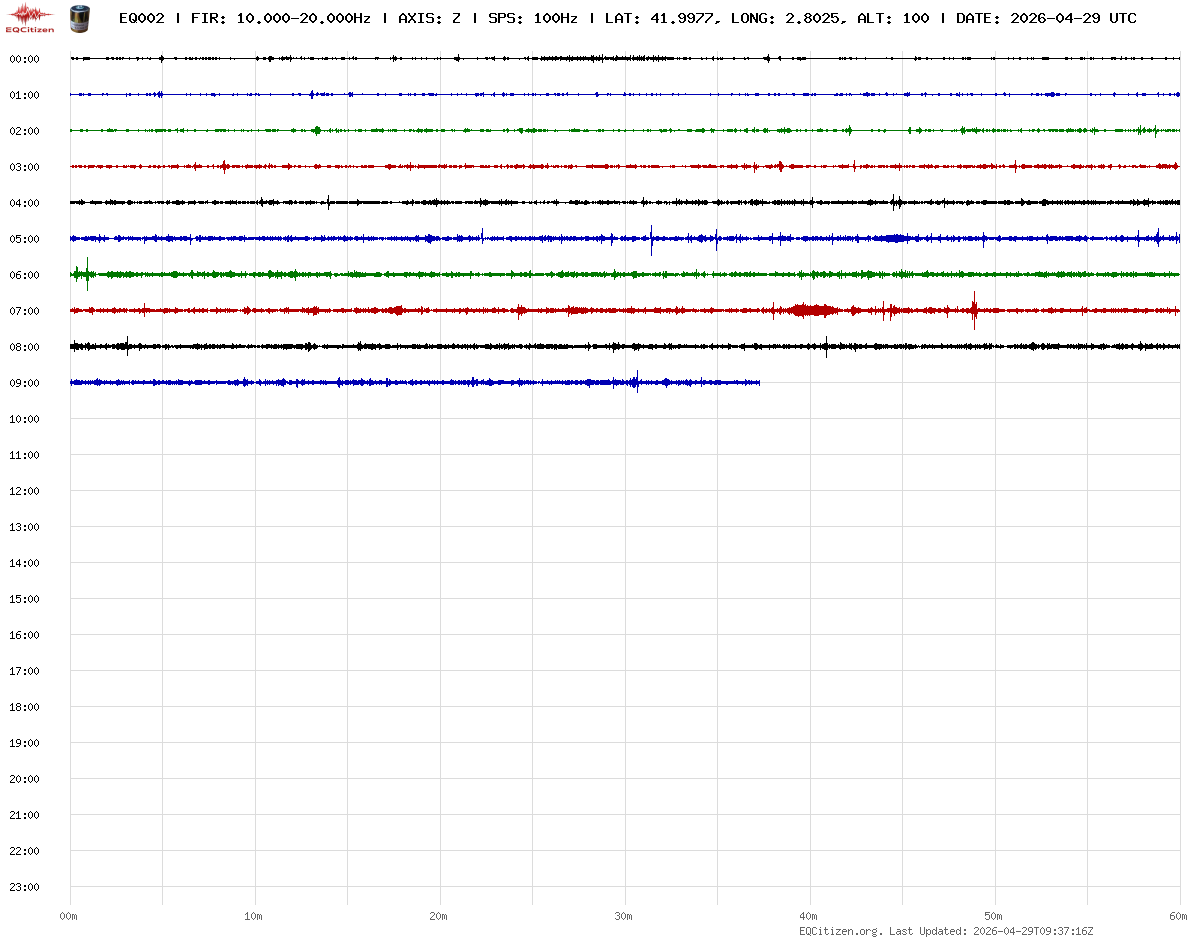This screenshot has height=940, width=1200.
Task: Click the 30m tick label on time axis
Action: coord(624,916)
